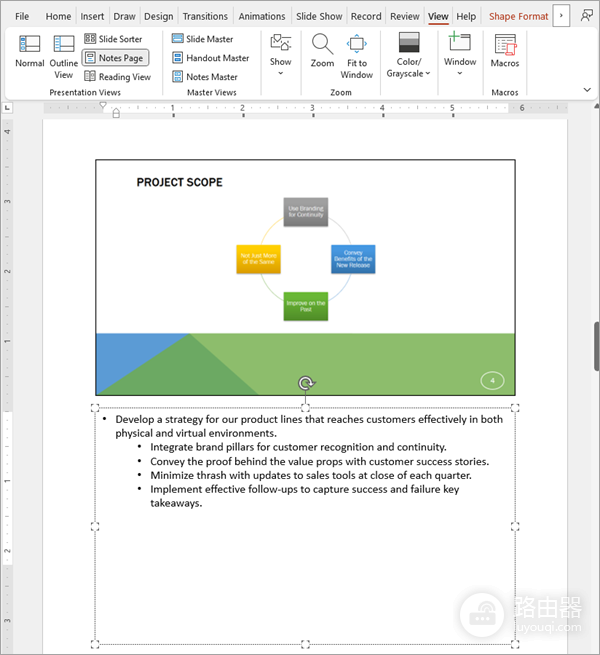The image size is (600, 655).
Task: Collapse the ribbon chevron
Action: tap(587, 90)
